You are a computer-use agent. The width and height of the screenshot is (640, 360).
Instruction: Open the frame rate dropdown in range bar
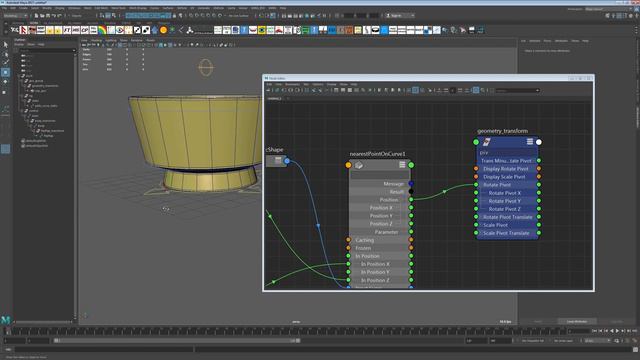[597, 340]
